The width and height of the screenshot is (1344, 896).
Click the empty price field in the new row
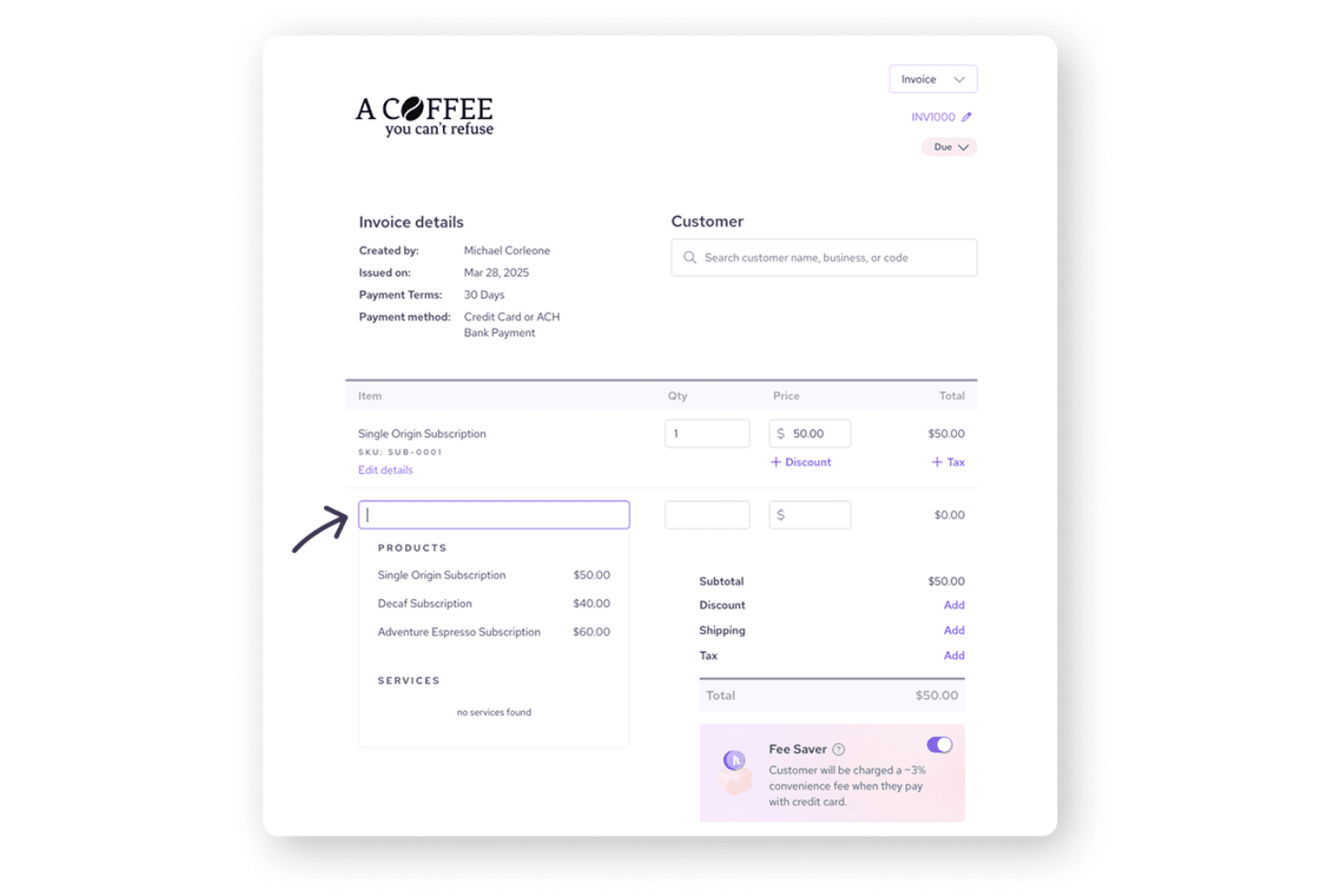(x=810, y=515)
